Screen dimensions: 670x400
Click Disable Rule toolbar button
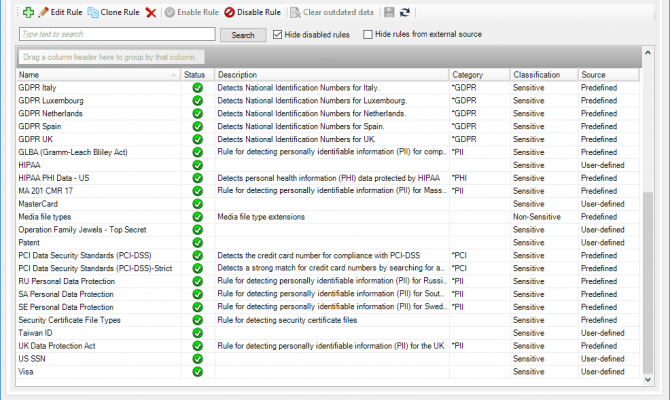pyautogui.click(x=253, y=12)
